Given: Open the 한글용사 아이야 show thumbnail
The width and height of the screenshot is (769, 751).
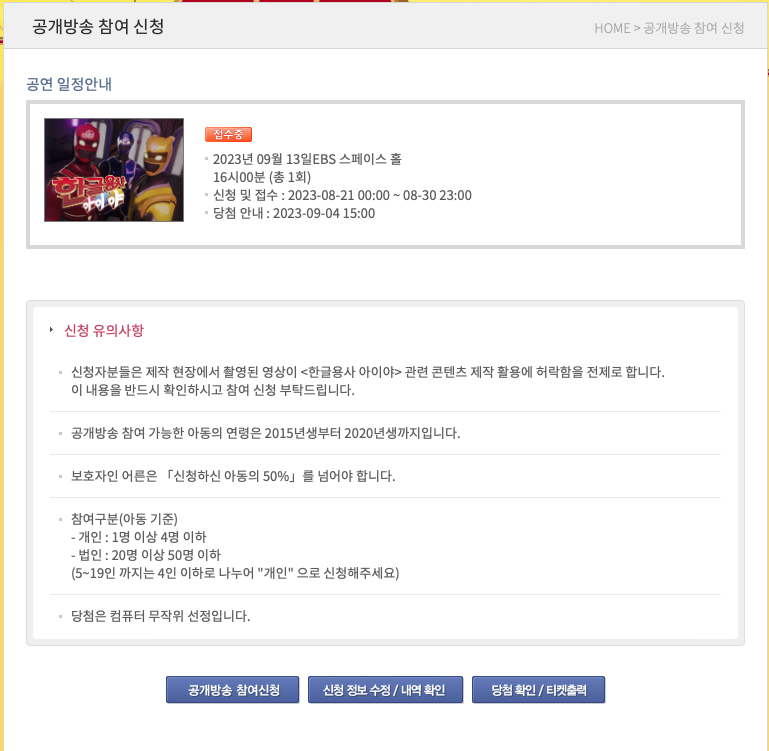Looking at the screenshot, I should pyautogui.click(x=114, y=170).
